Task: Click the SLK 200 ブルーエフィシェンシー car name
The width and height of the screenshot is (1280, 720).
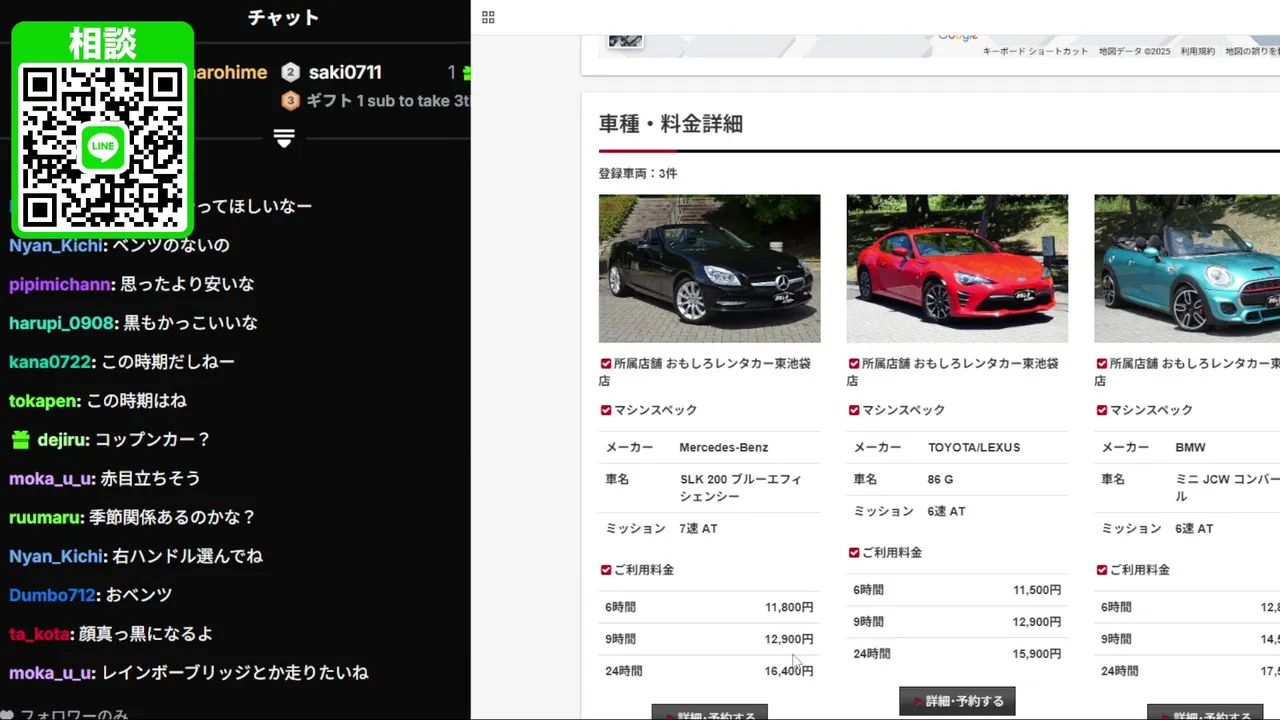Action: tap(741, 488)
